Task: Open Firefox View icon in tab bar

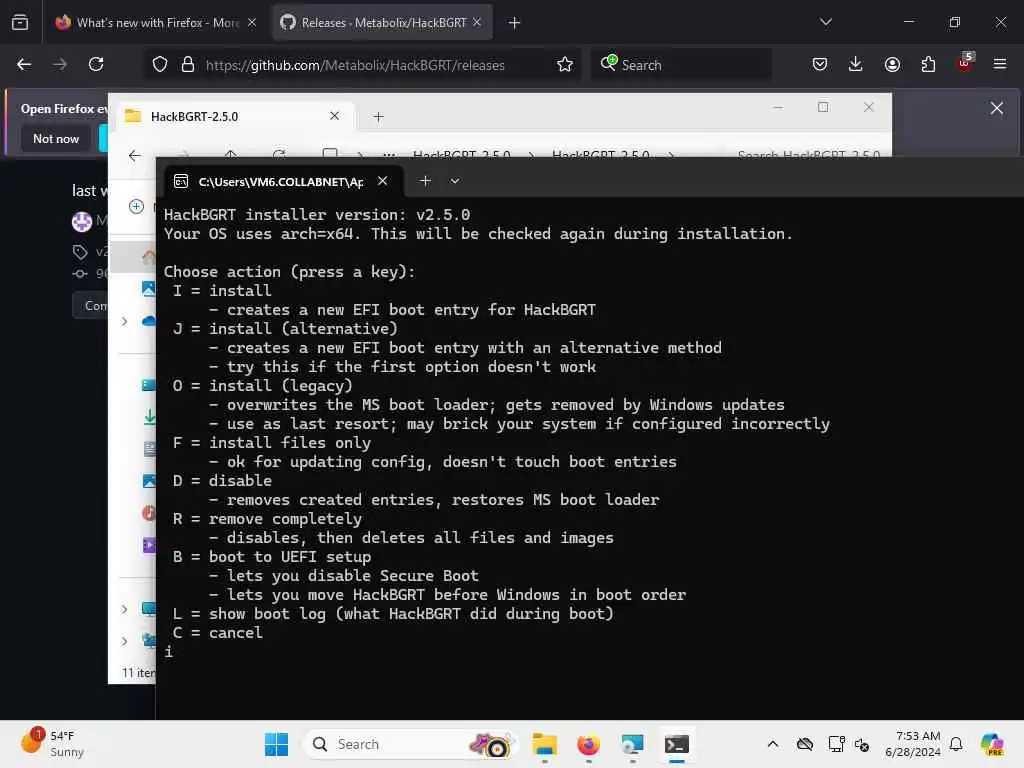Action: coord(20,22)
